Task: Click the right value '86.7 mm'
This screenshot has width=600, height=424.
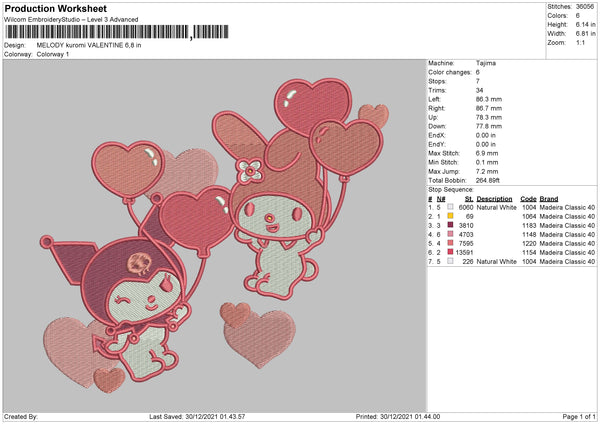Action: click(x=489, y=108)
